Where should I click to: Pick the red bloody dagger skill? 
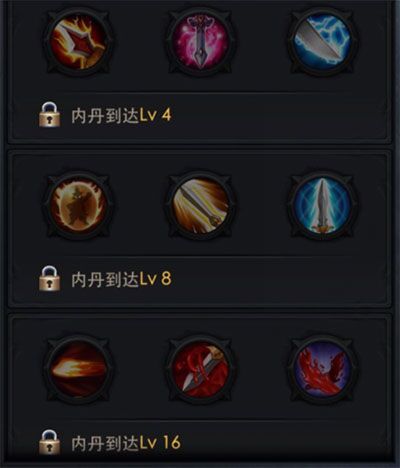click(x=200, y=369)
